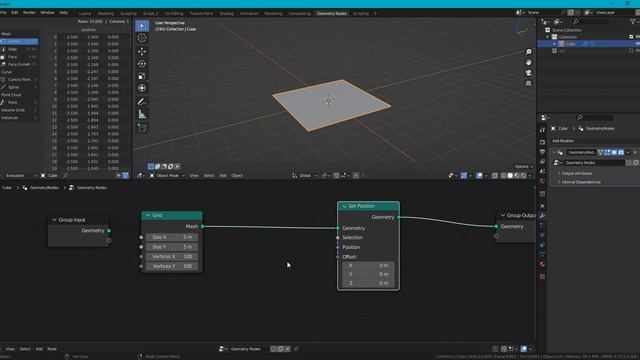
Task: Click the Offset Z field of Set Position
Action: pyautogui.click(x=368, y=283)
